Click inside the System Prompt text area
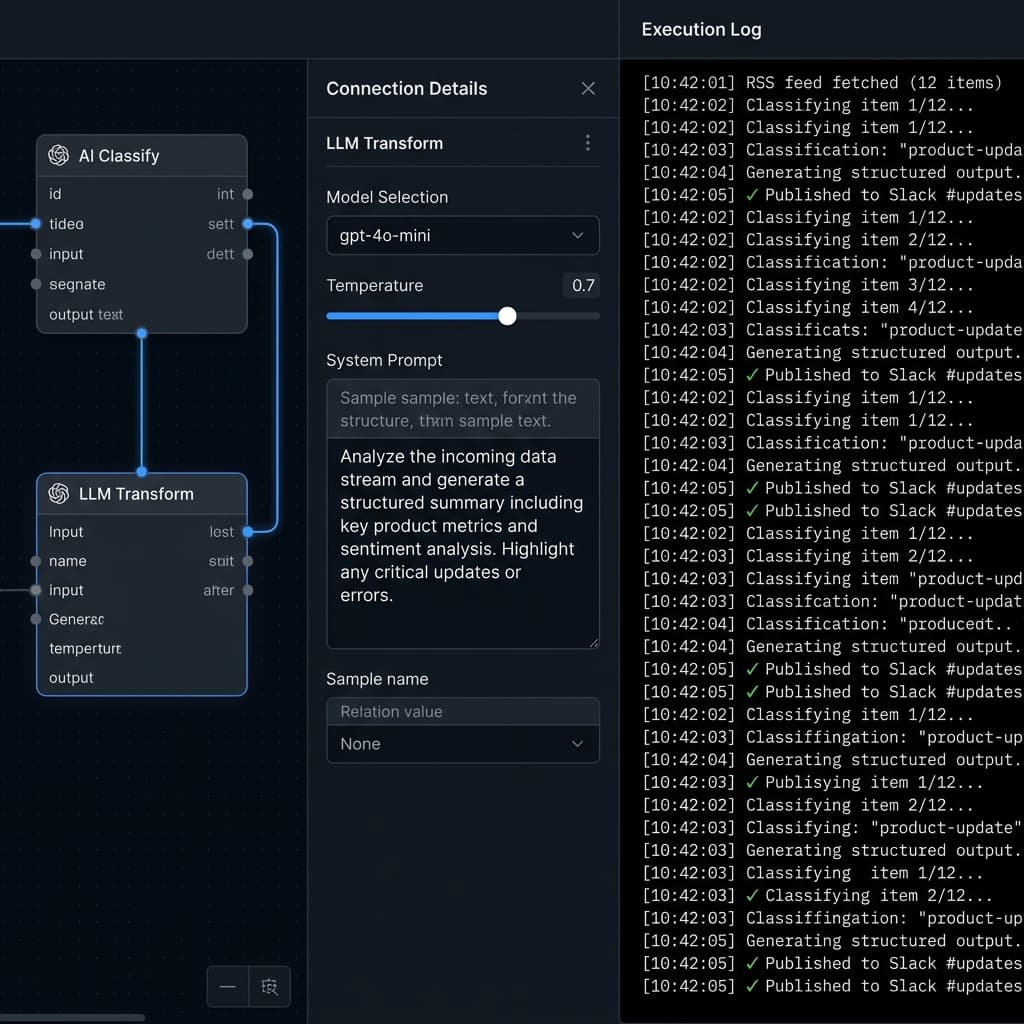 [x=462, y=543]
